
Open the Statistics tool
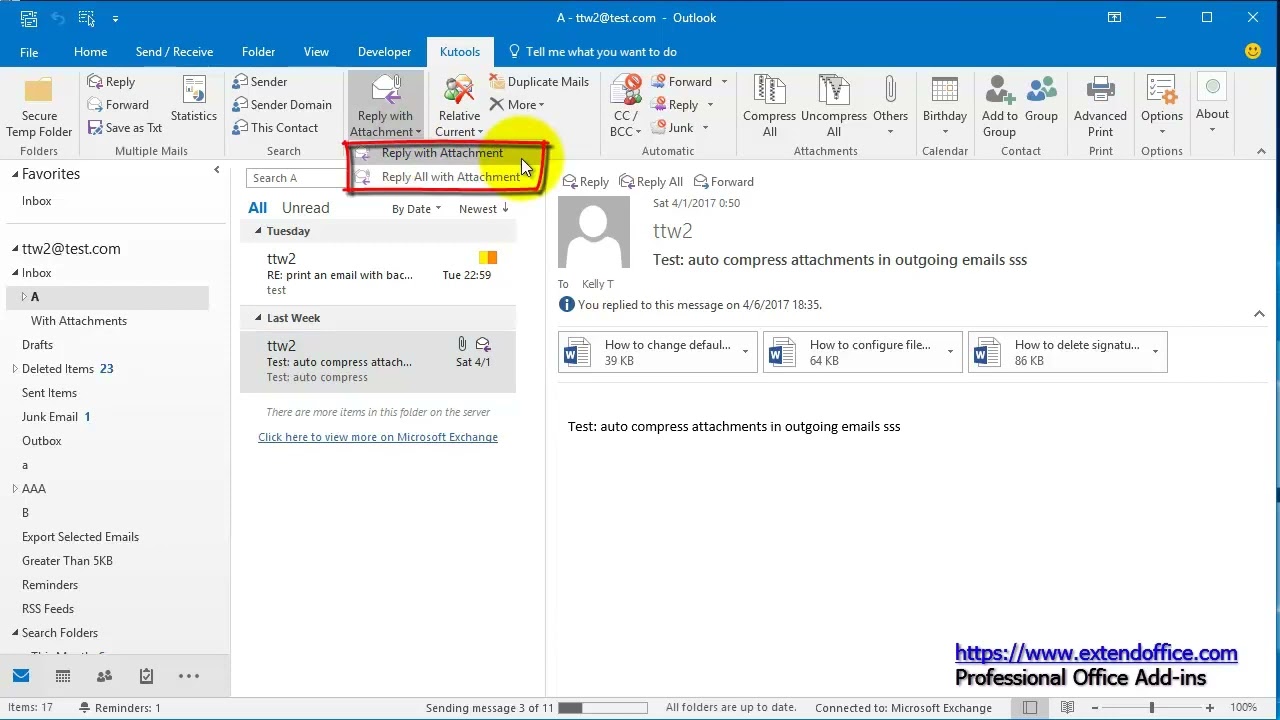pos(194,99)
